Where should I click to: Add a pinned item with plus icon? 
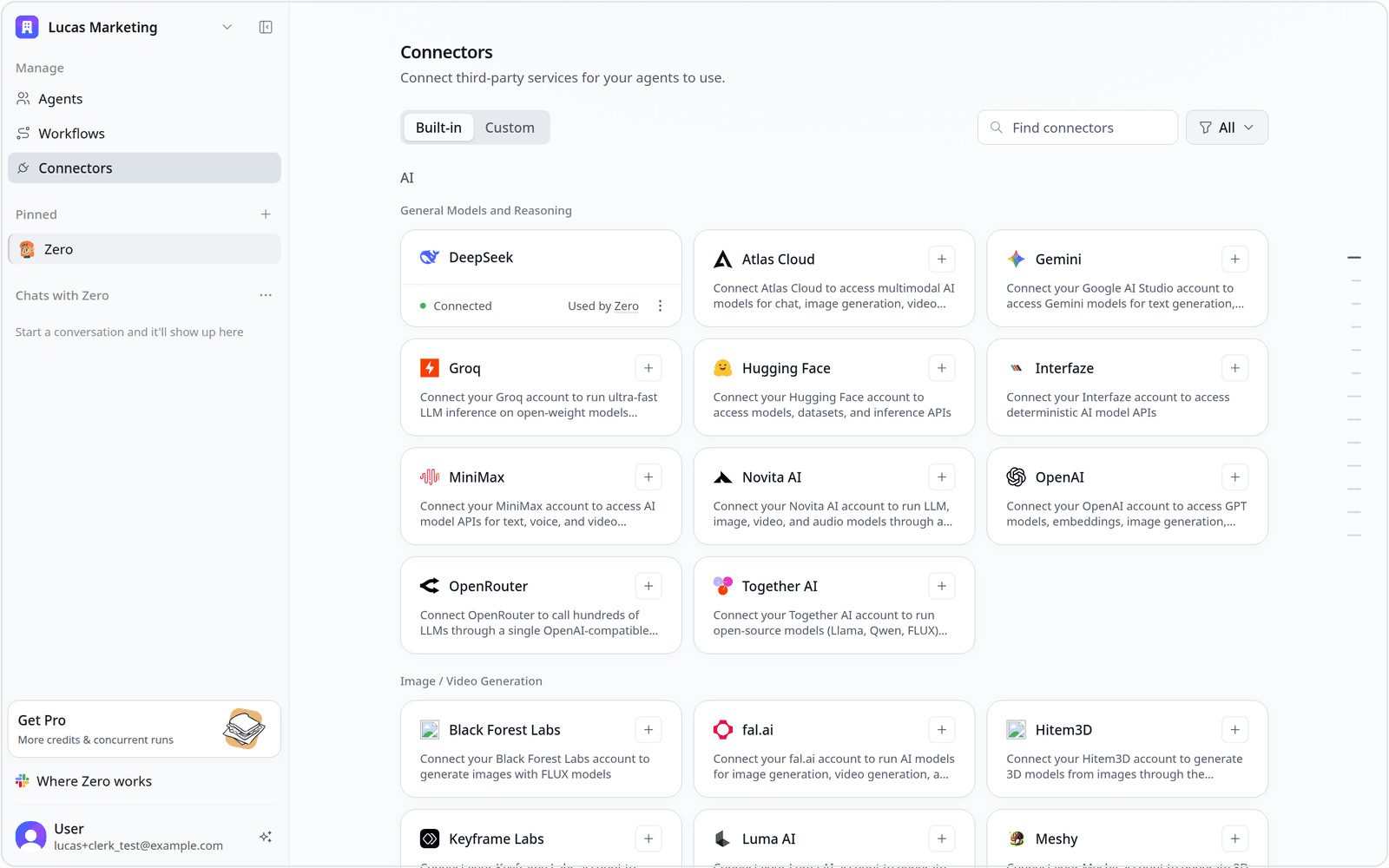pyautogui.click(x=266, y=214)
